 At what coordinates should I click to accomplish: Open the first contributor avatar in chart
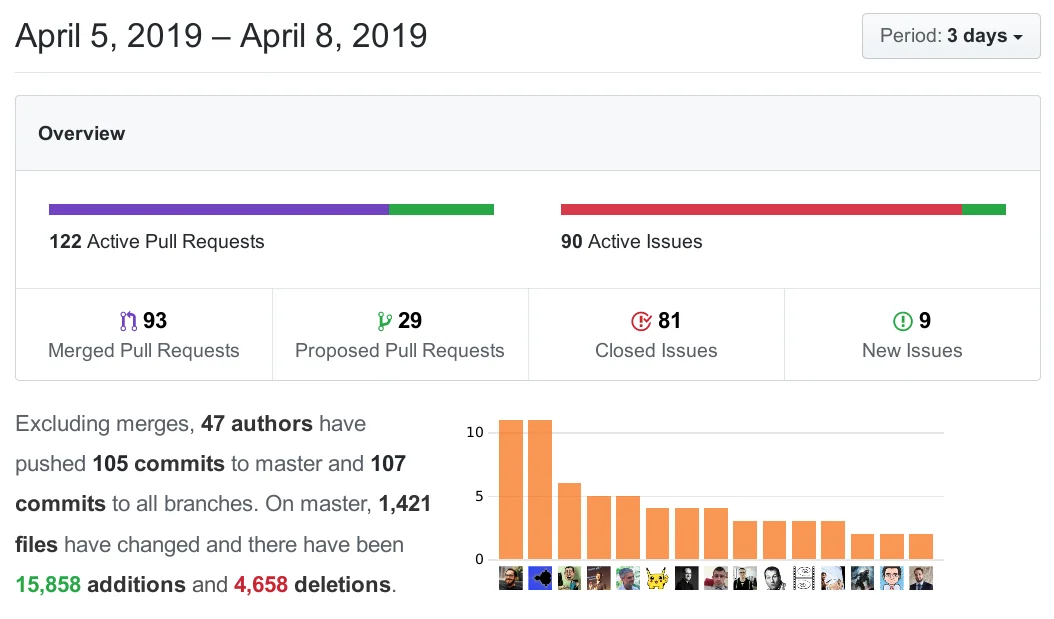[511, 578]
